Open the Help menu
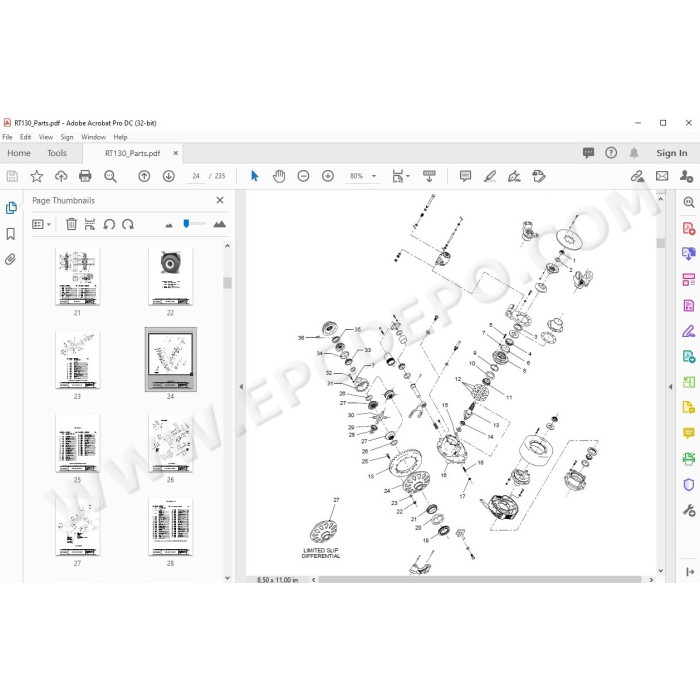The width and height of the screenshot is (700, 700). tap(120, 137)
